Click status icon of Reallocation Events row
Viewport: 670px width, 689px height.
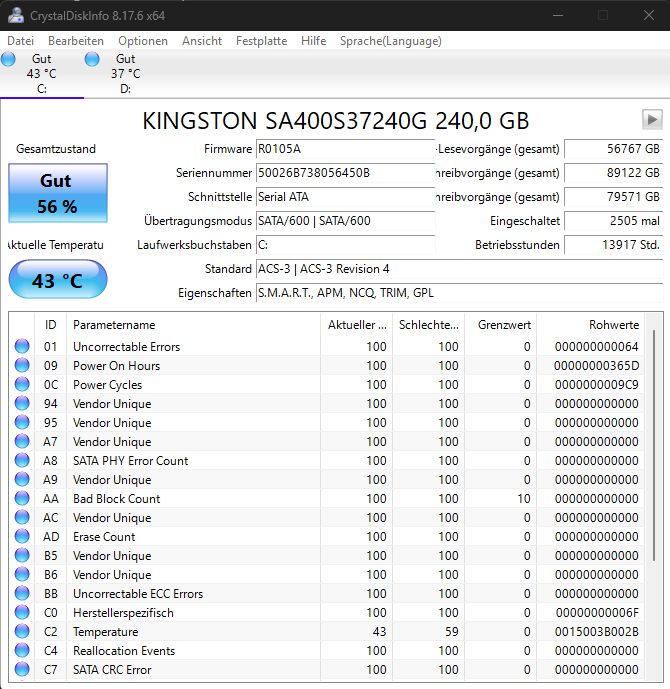coord(22,650)
